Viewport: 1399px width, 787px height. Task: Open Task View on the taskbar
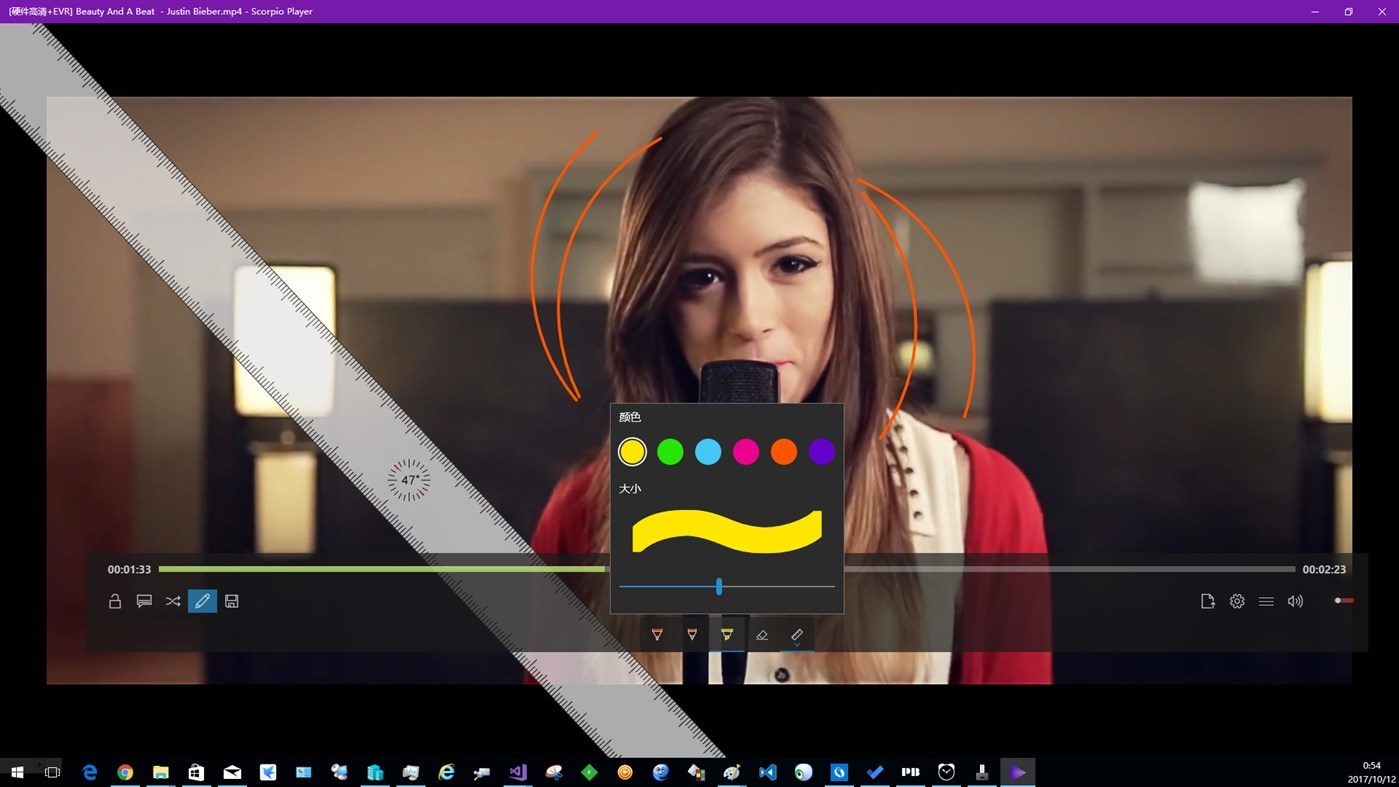(x=53, y=772)
